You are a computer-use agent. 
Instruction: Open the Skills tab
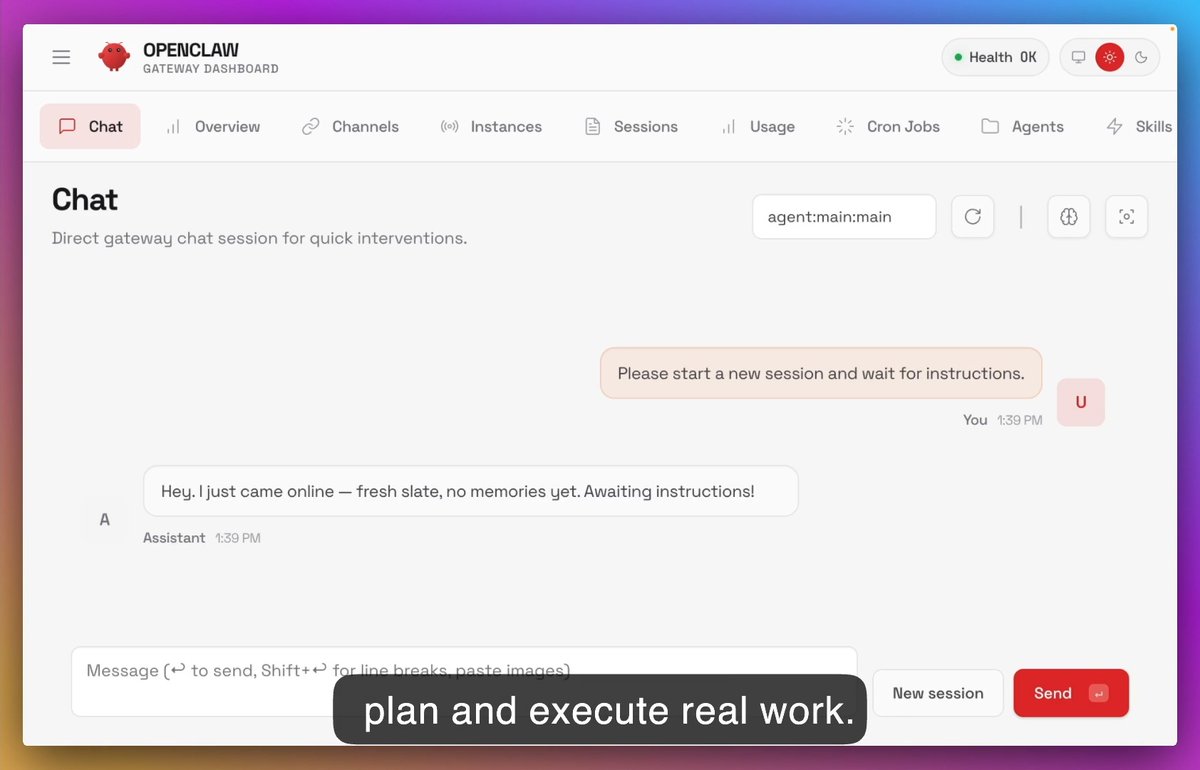[1139, 126]
